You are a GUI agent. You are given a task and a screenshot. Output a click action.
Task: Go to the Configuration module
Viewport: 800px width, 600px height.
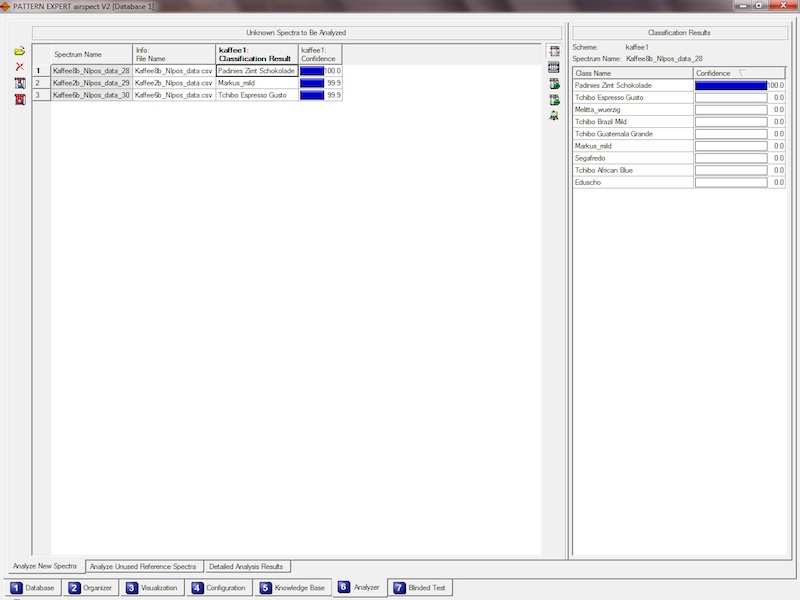coord(220,588)
